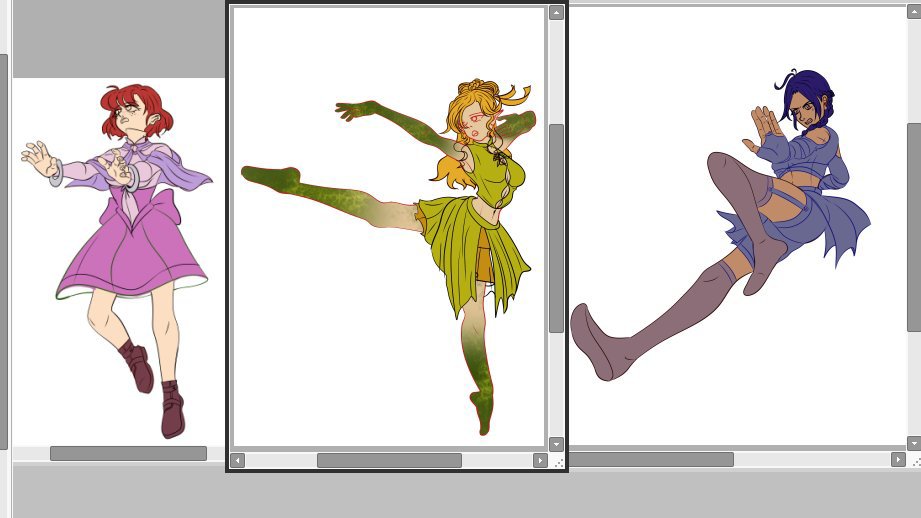
Task: Click vertical scrollbar thumb of right canvas window
Action: pos(914,227)
